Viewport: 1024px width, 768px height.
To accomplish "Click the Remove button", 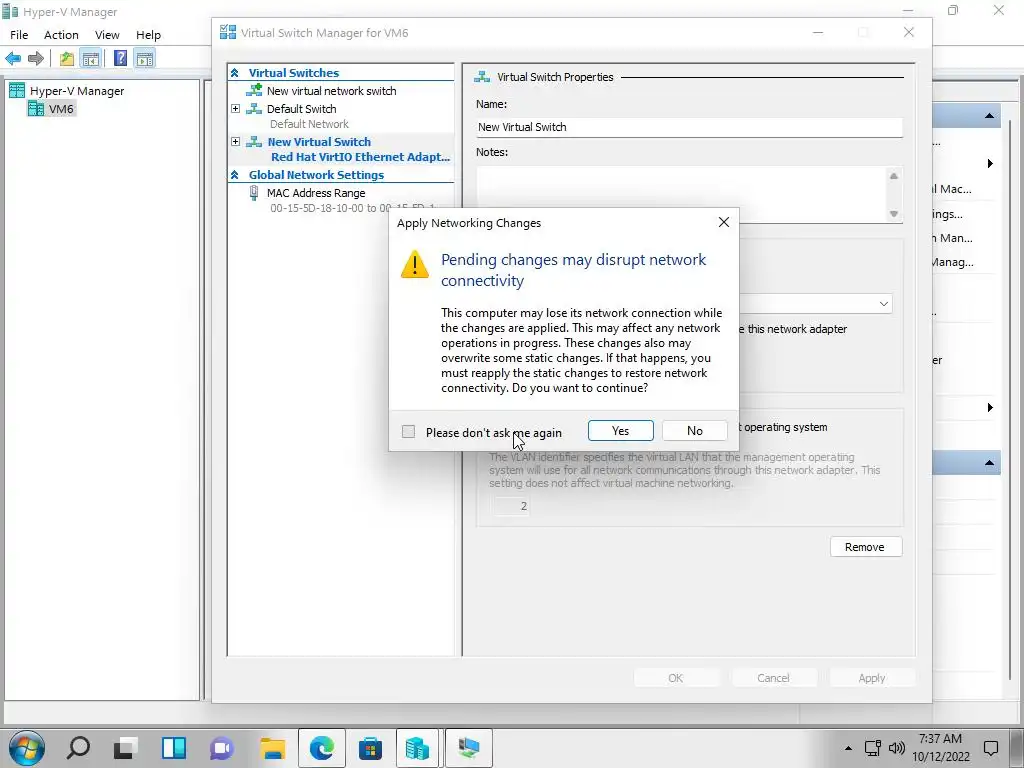I will [865, 547].
